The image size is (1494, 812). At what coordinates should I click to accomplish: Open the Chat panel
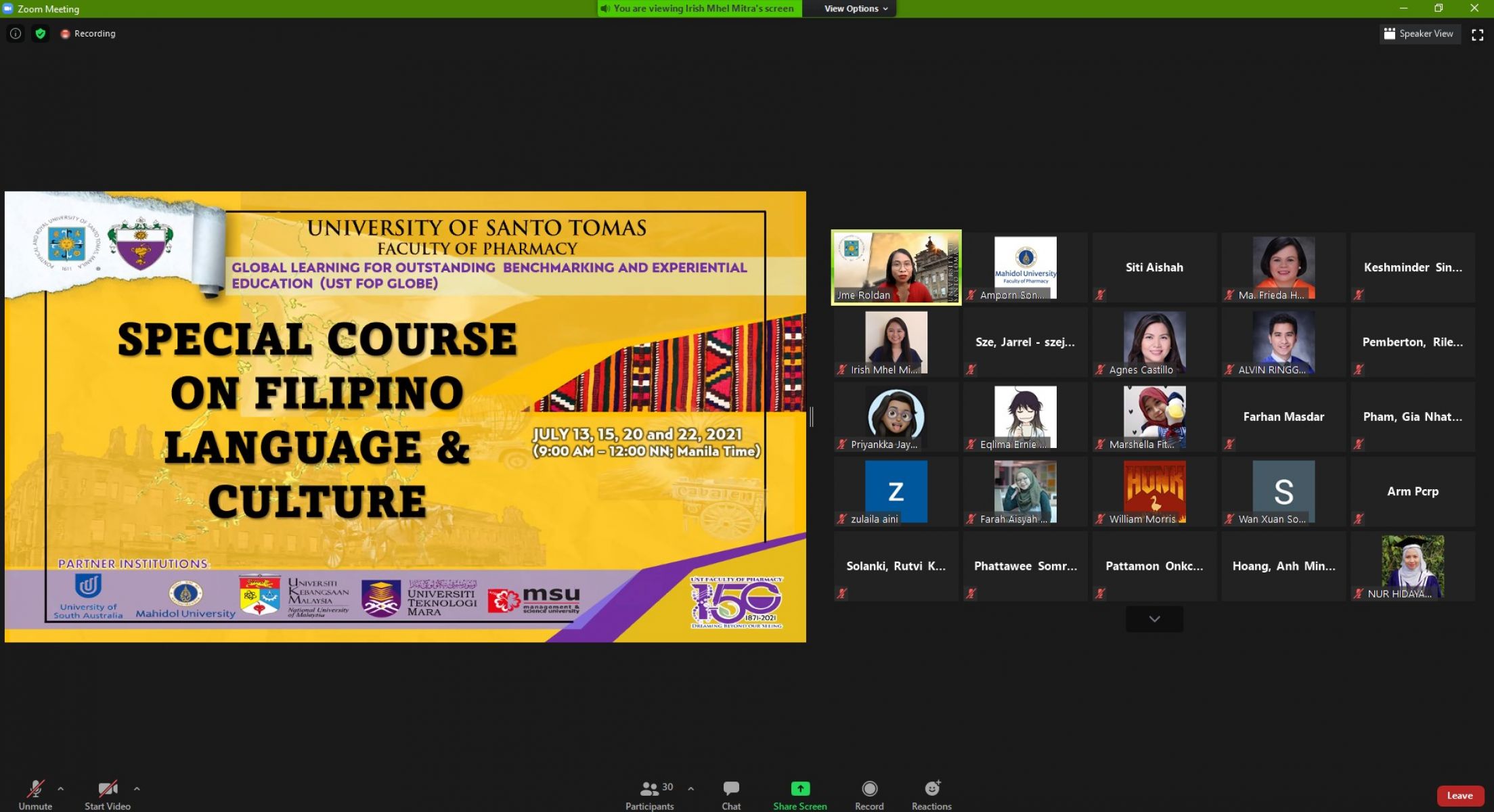731,794
